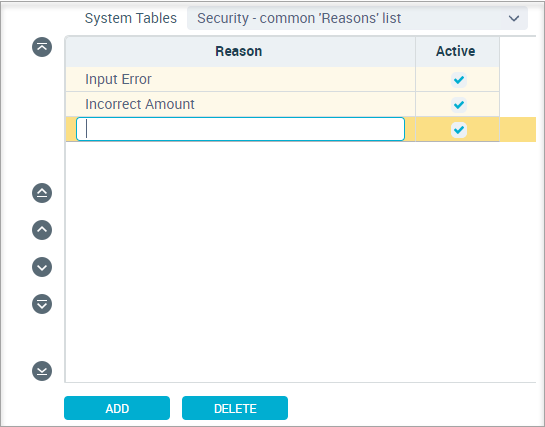Image resolution: width=545 pixels, height=427 pixels.
Task: Toggle Active checkbox on the new blank row
Action: click(459, 130)
